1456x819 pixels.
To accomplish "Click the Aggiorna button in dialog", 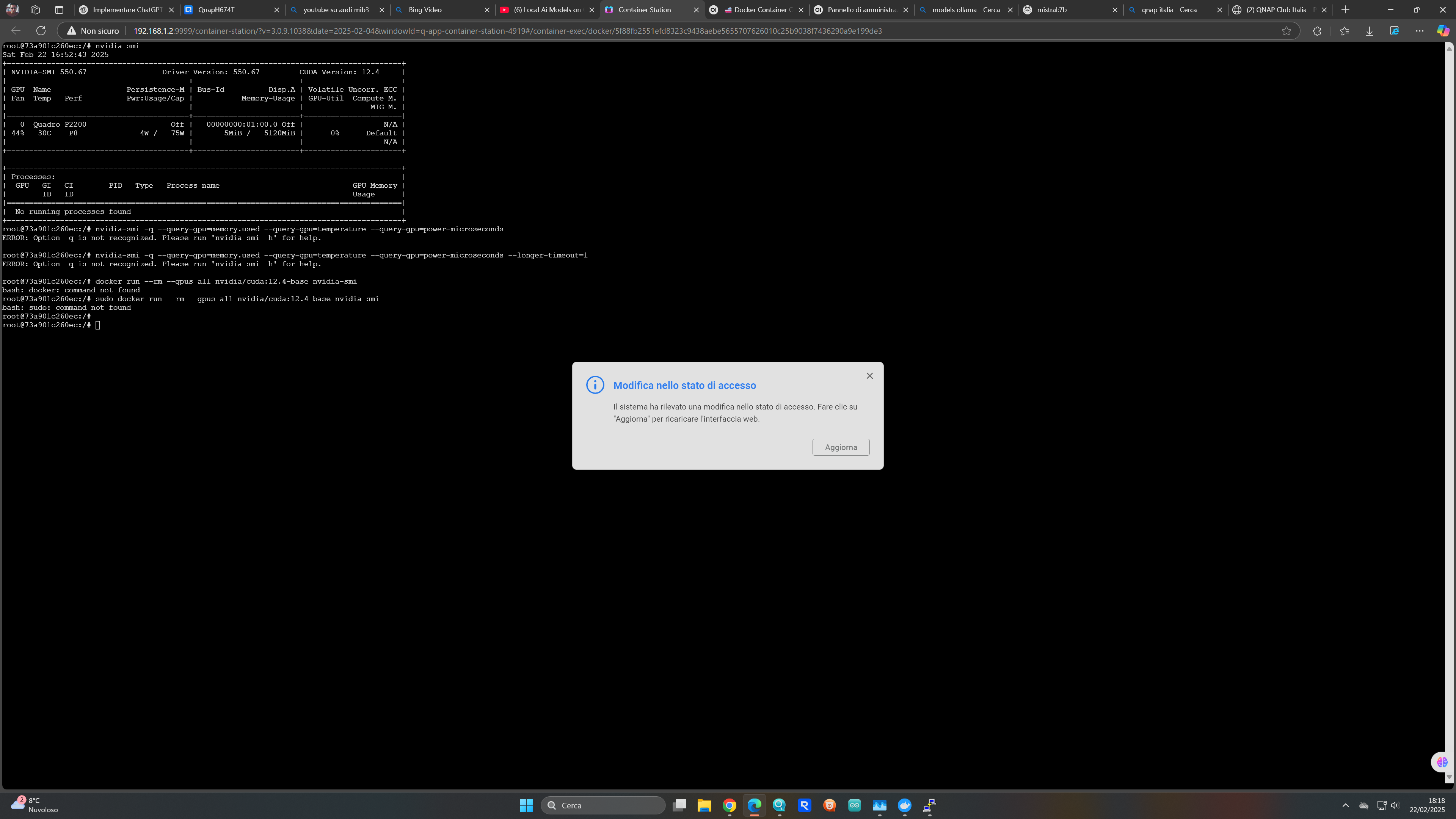I will click(841, 447).
